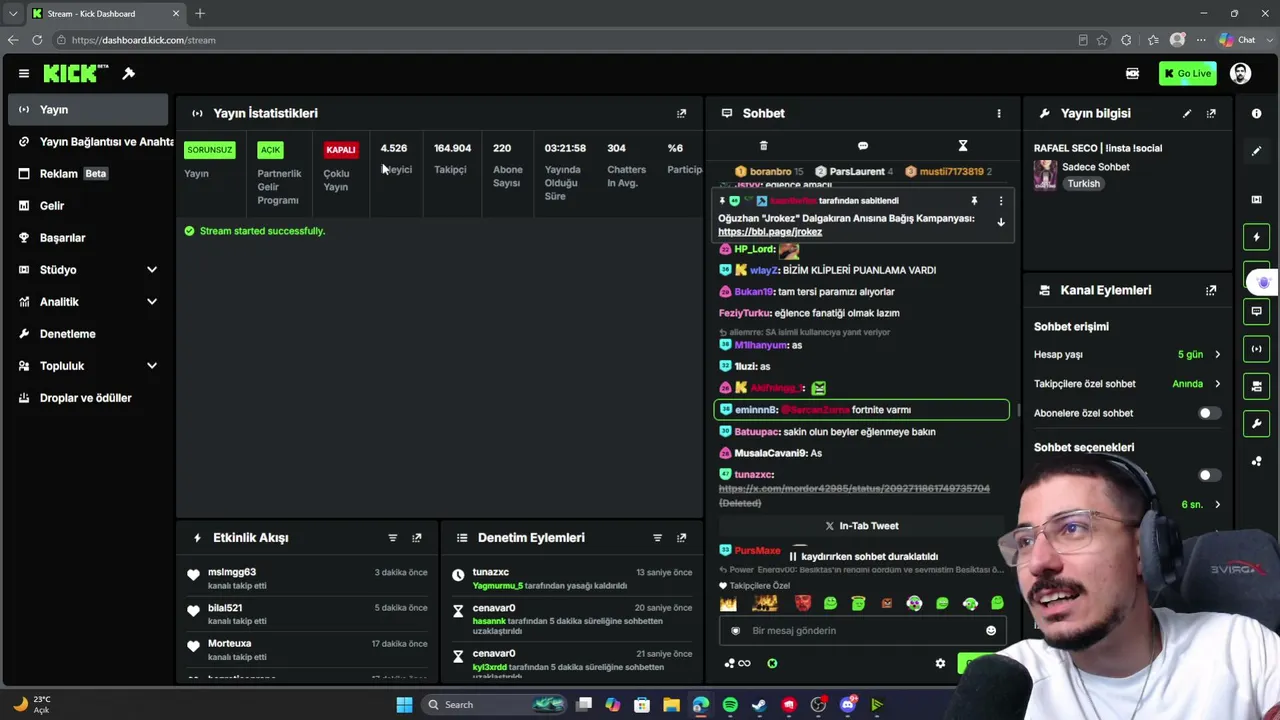This screenshot has height=720, width=1280.
Task: Open Droplar ve ödüller page
Action: click(x=88, y=398)
